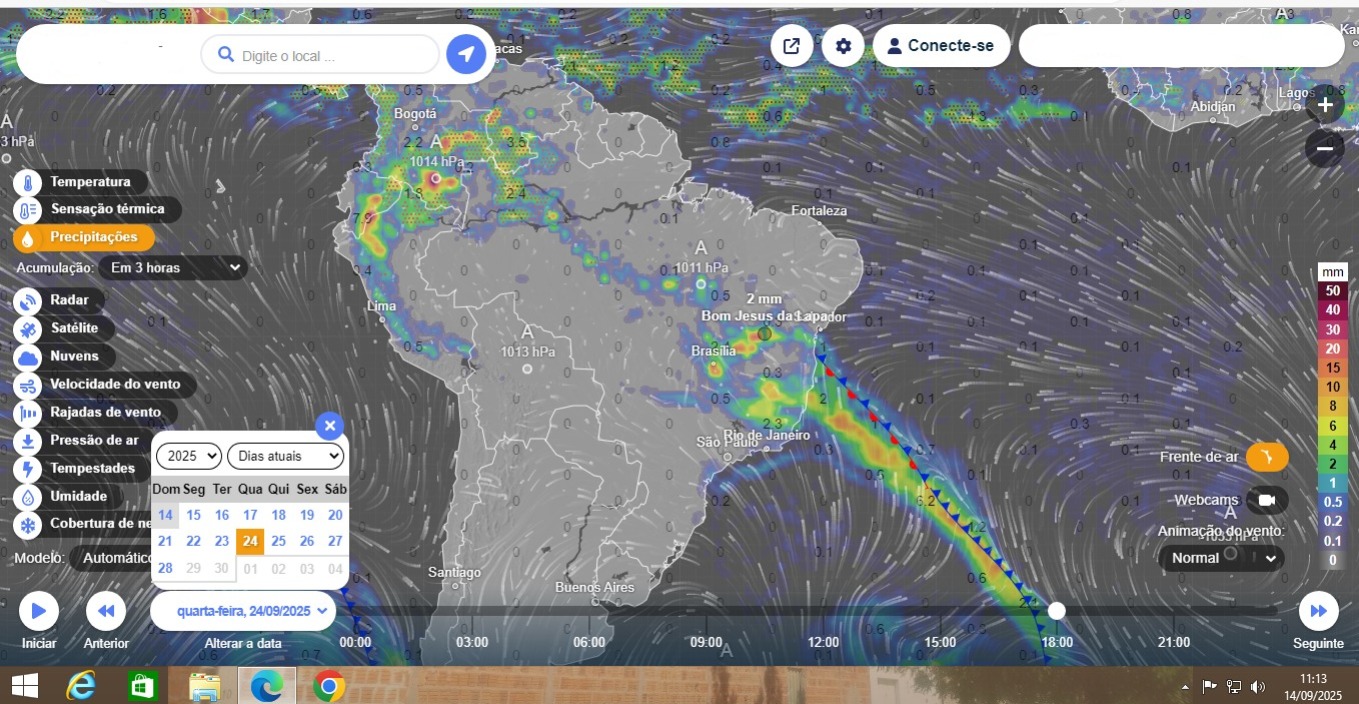Image resolution: width=1359 pixels, height=704 pixels.
Task: Toggle the Webcams camera button
Action: 1267,499
